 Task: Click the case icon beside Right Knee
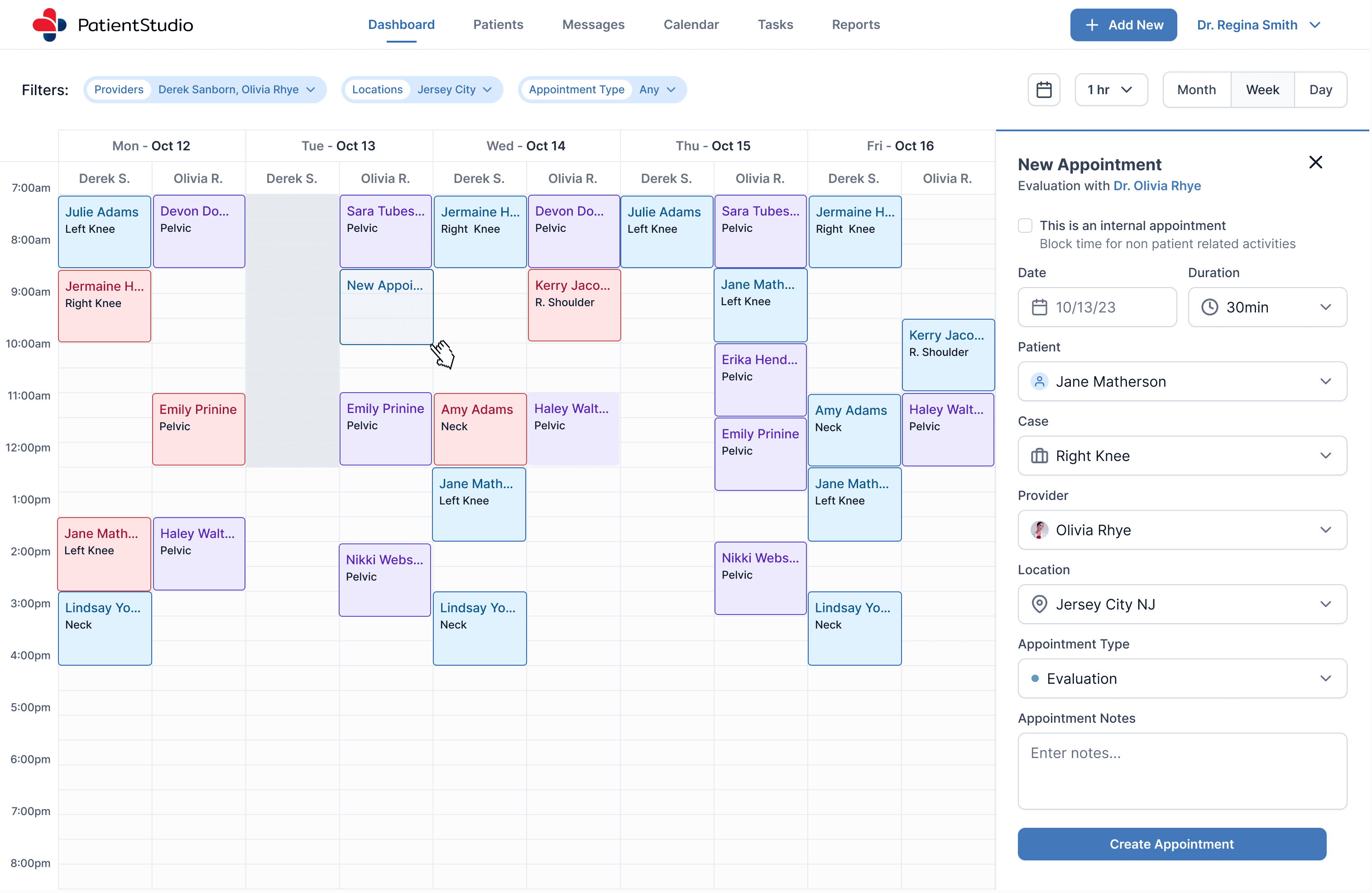click(1039, 456)
